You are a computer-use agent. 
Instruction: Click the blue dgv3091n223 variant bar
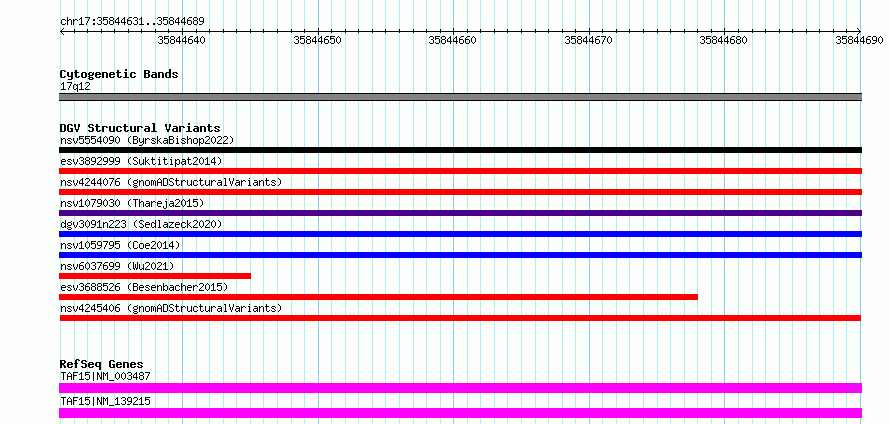460,234
